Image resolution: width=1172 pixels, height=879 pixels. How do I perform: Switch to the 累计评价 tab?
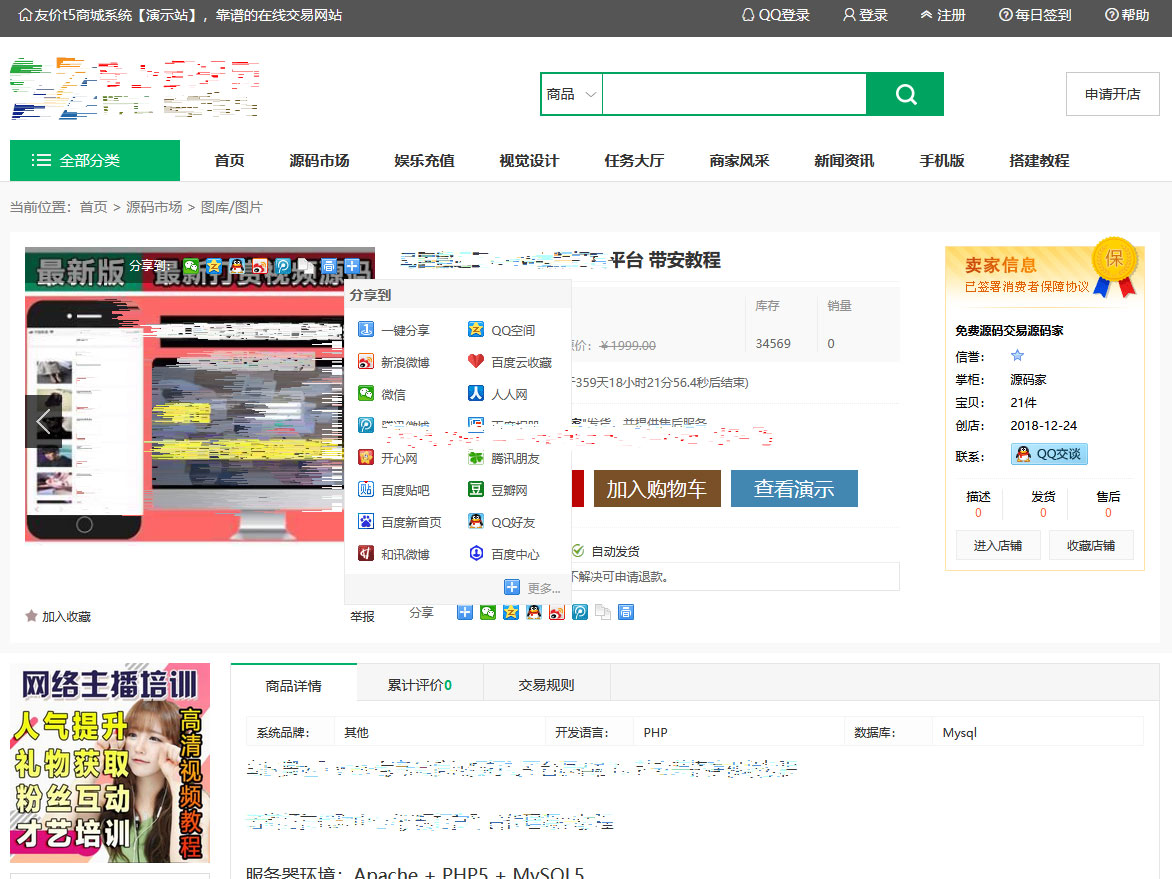point(419,685)
